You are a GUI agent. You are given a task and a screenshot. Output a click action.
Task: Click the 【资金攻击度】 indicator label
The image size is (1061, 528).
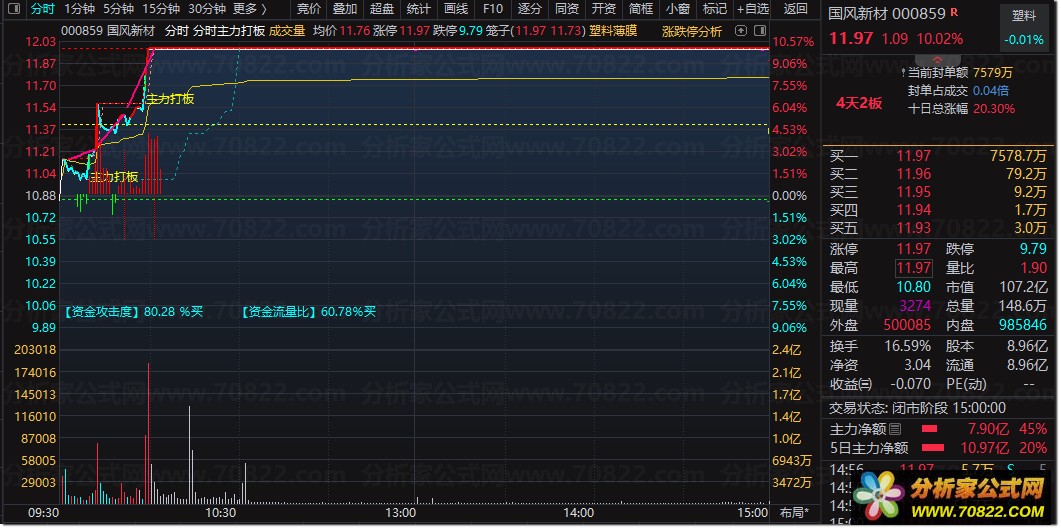click(101, 312)
